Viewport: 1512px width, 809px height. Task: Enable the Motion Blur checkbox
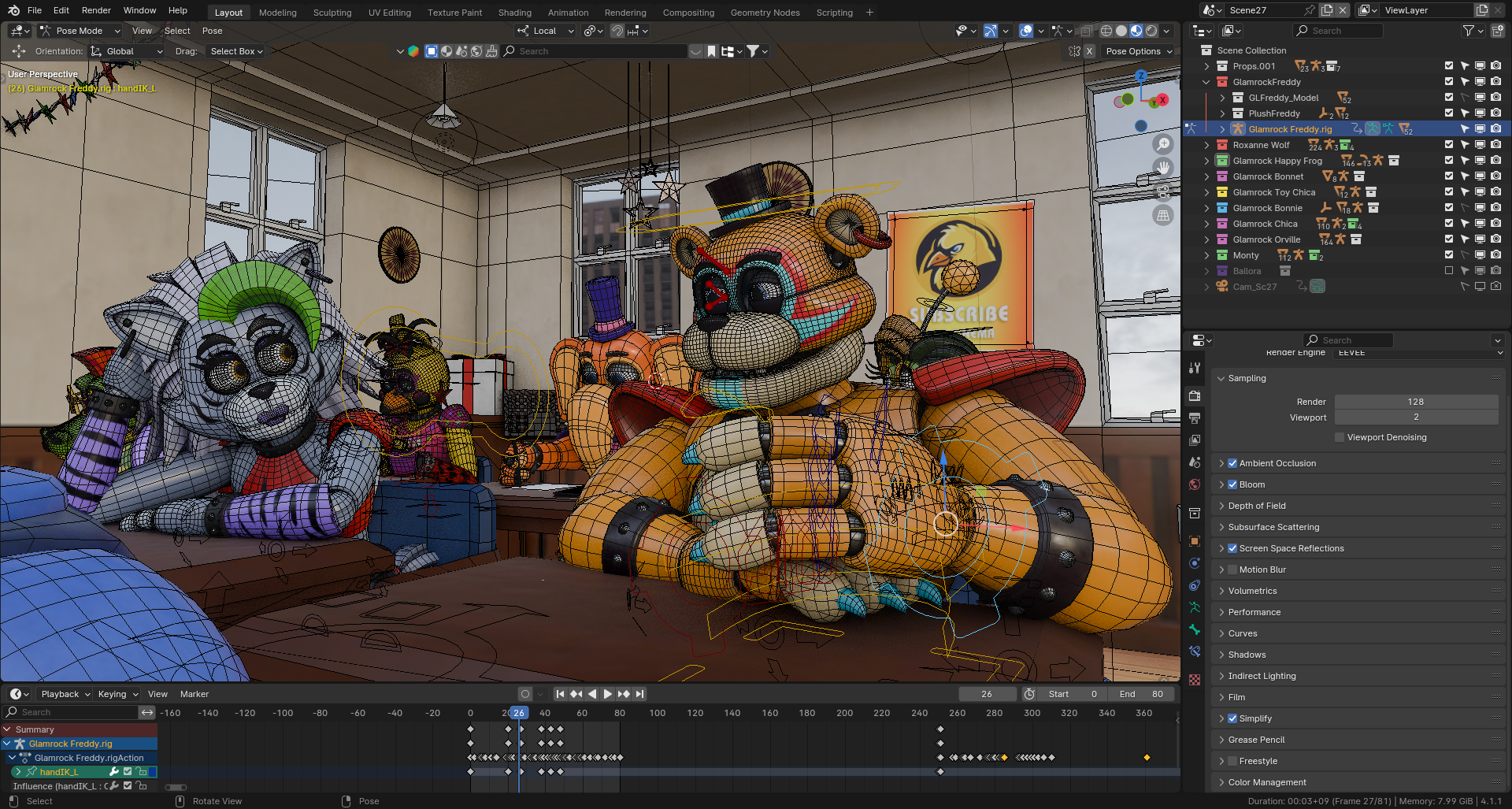point(1232,570)
